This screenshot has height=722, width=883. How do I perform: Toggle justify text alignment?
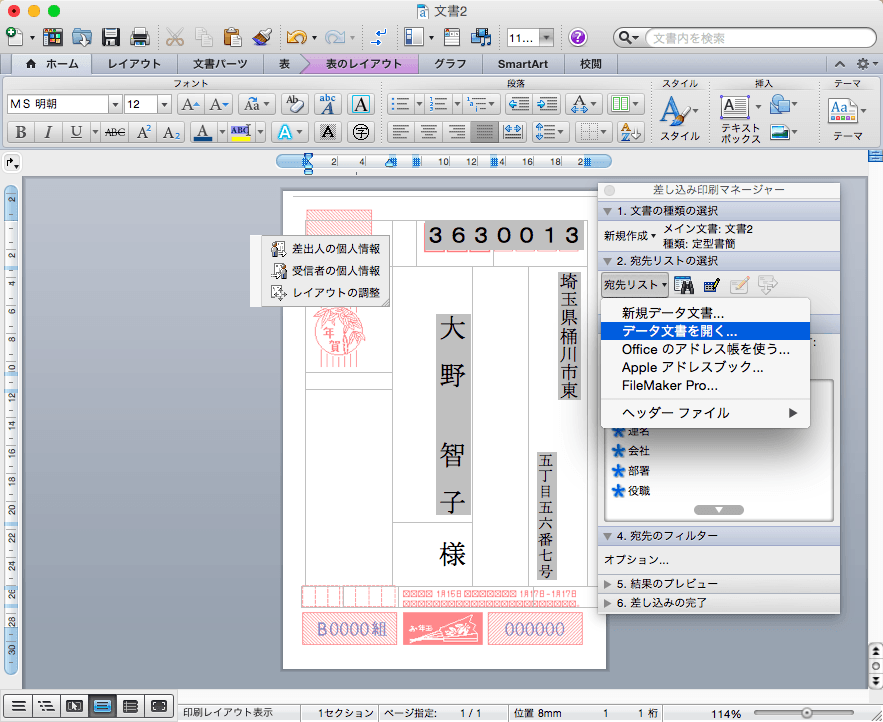point(484,132)
